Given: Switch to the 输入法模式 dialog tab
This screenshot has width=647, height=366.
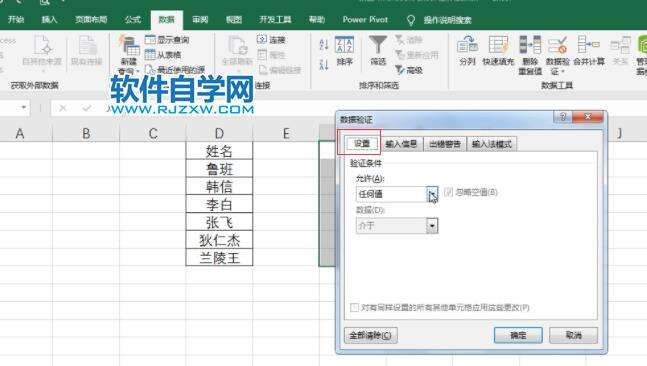Looking at the screenshot, I should click(x=492, y=144).
